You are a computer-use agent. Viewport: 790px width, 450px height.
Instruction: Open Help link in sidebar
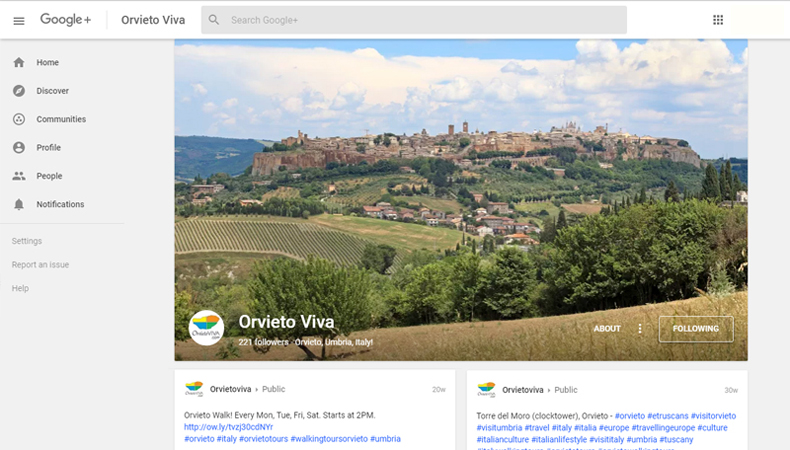20,288
